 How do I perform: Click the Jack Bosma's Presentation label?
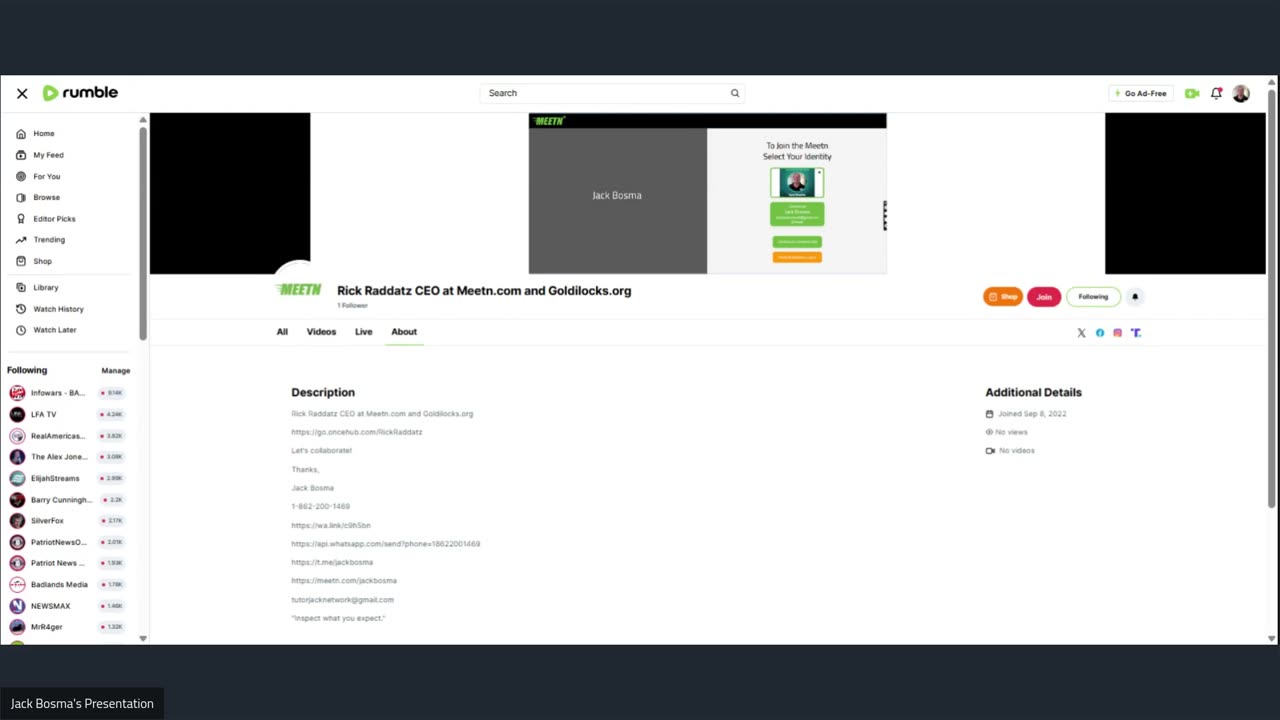[82, 704]
